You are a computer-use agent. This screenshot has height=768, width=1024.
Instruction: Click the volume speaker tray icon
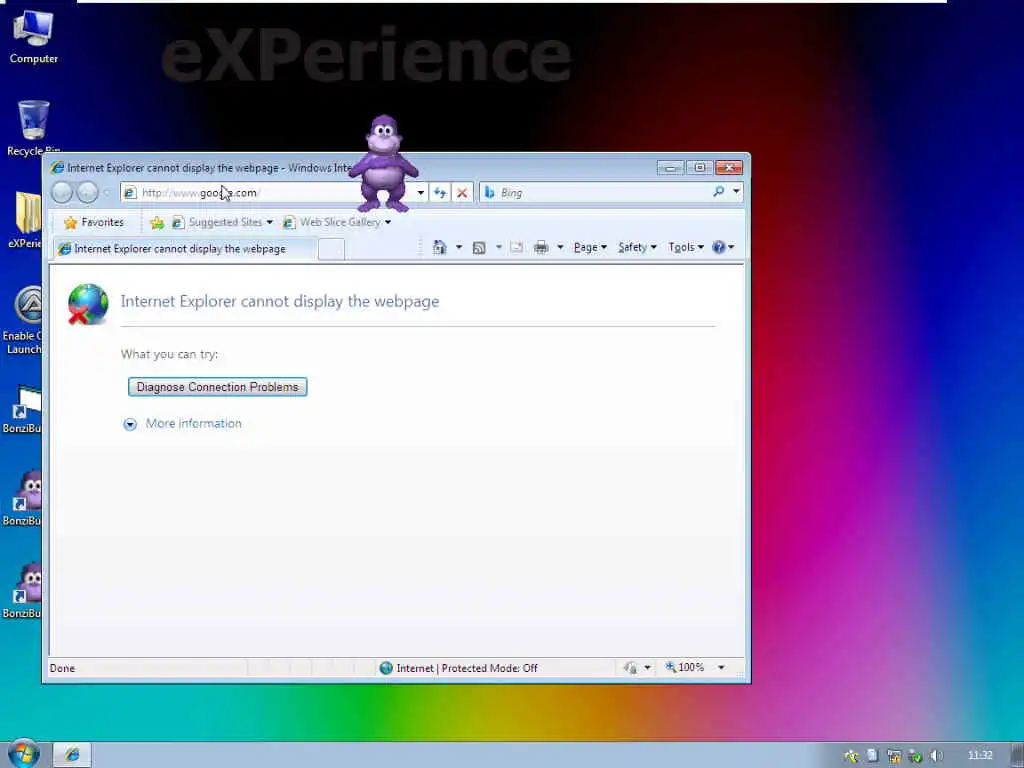[936, 756]
